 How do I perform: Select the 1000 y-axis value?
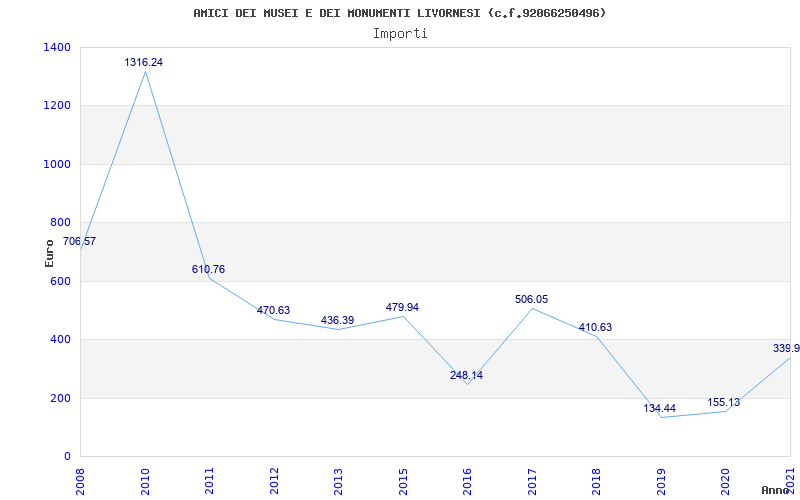click(x=58, y=164)
